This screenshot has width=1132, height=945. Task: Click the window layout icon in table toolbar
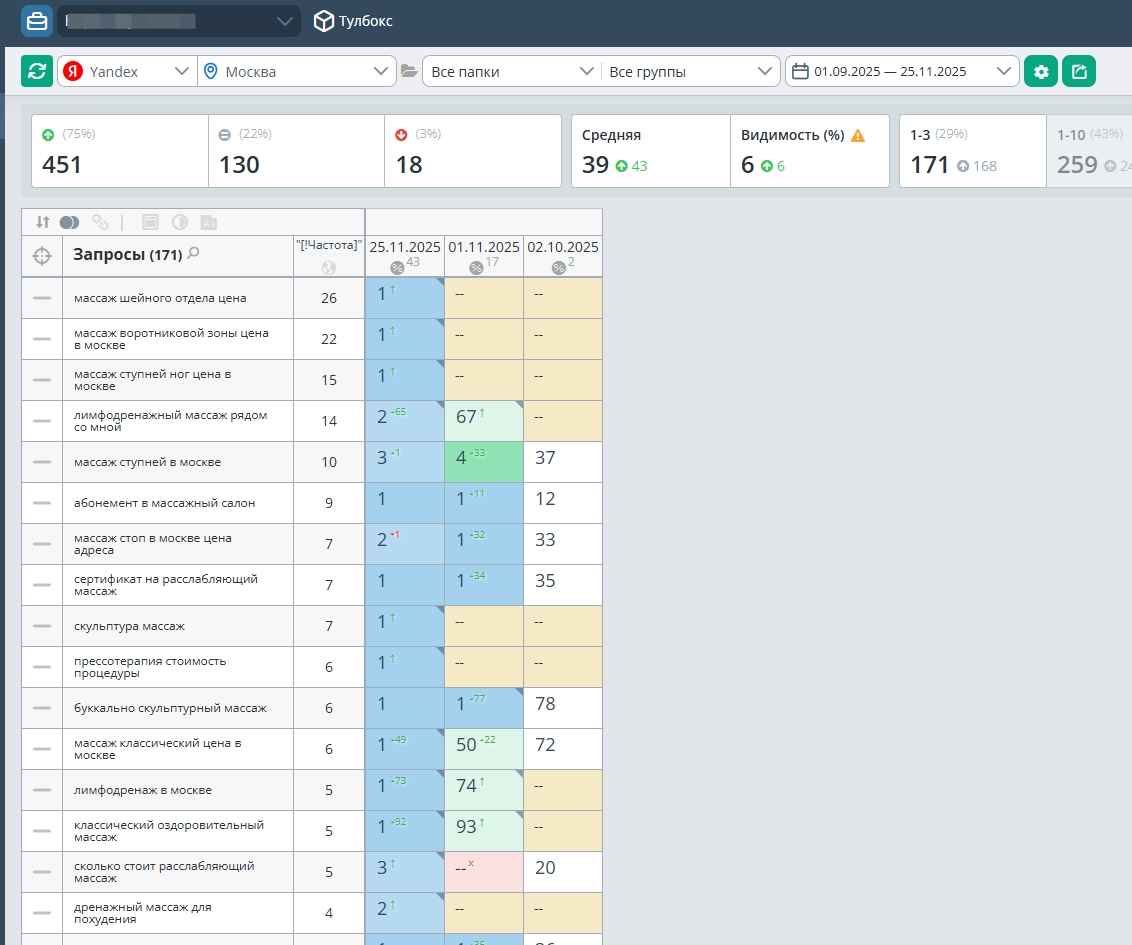pyautogui.click(x=150, y=222)
